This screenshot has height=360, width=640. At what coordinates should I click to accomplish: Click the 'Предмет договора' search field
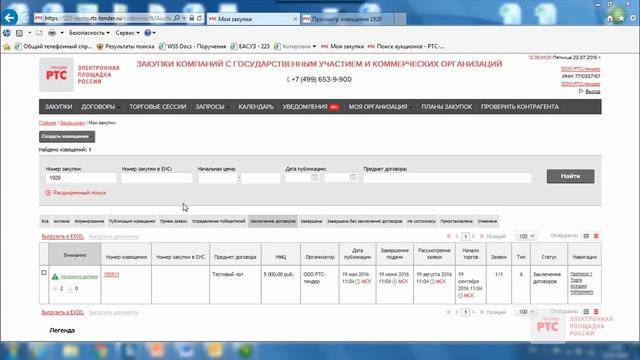click(x=447, y=178)
